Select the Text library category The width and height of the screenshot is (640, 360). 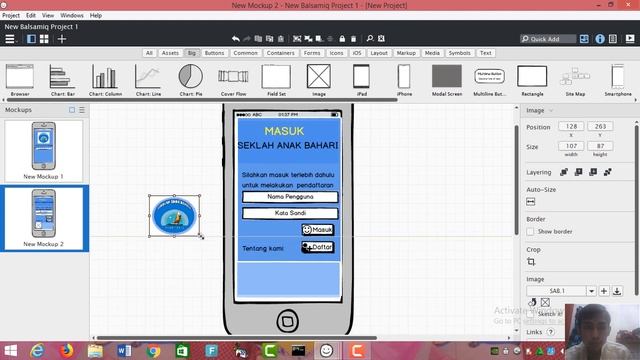(x=486, y=53)
